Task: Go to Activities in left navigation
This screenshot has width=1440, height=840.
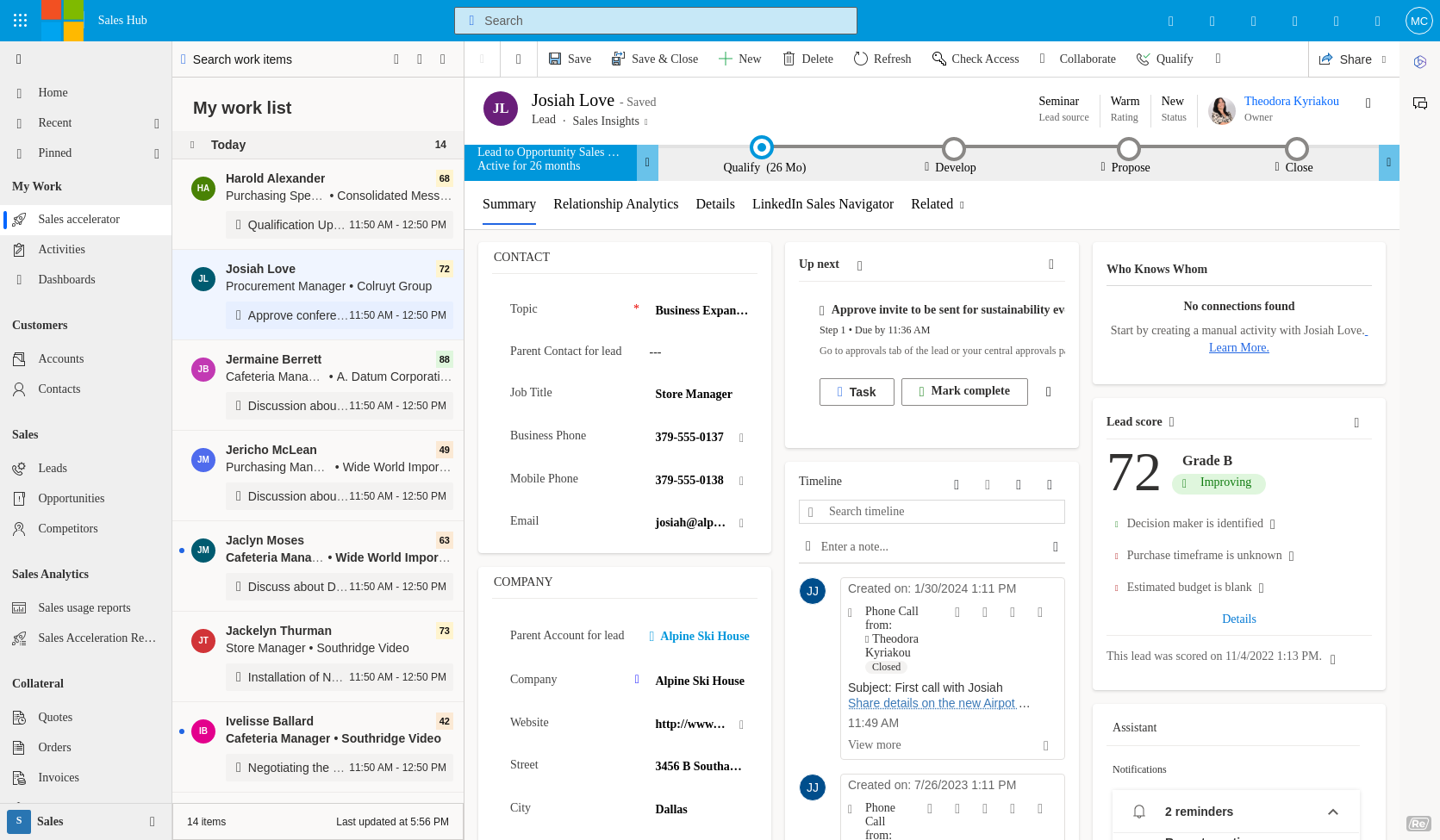Action: click(x=86, y=249)
